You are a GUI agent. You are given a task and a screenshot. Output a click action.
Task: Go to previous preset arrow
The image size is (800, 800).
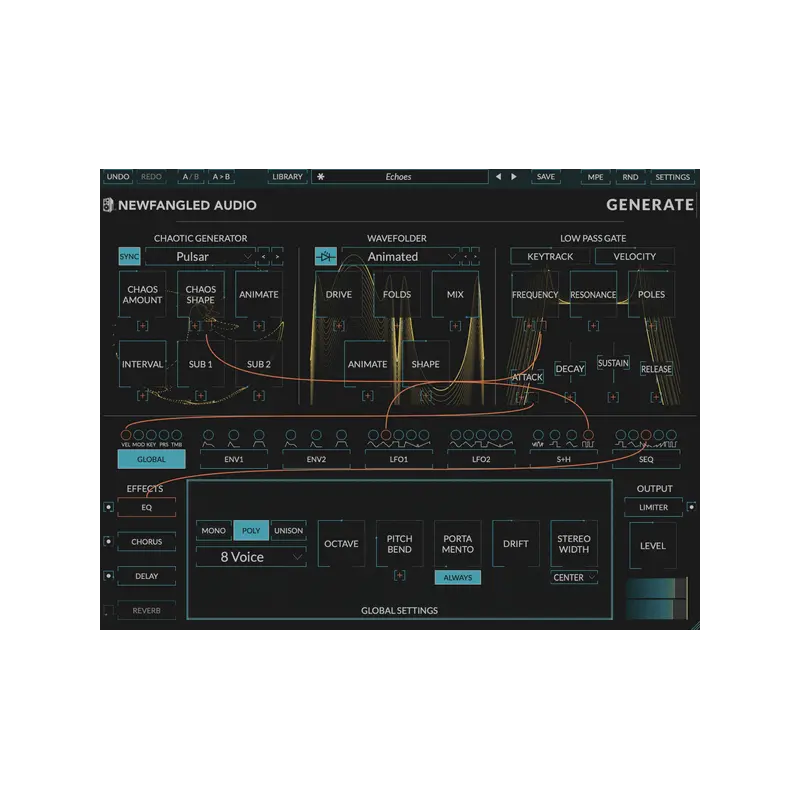[x=498, y=177]
